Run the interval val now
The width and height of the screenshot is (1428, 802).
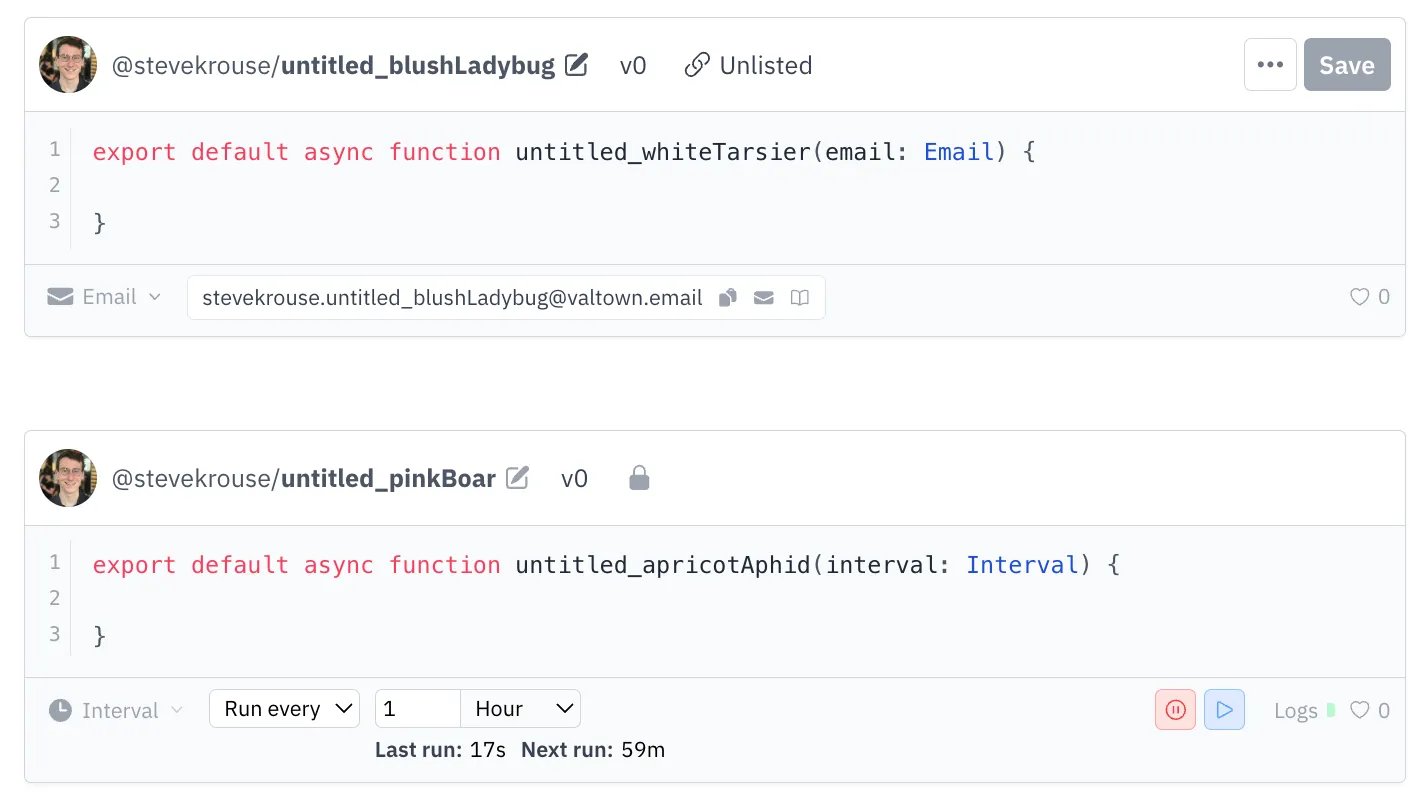point(1224,710)
